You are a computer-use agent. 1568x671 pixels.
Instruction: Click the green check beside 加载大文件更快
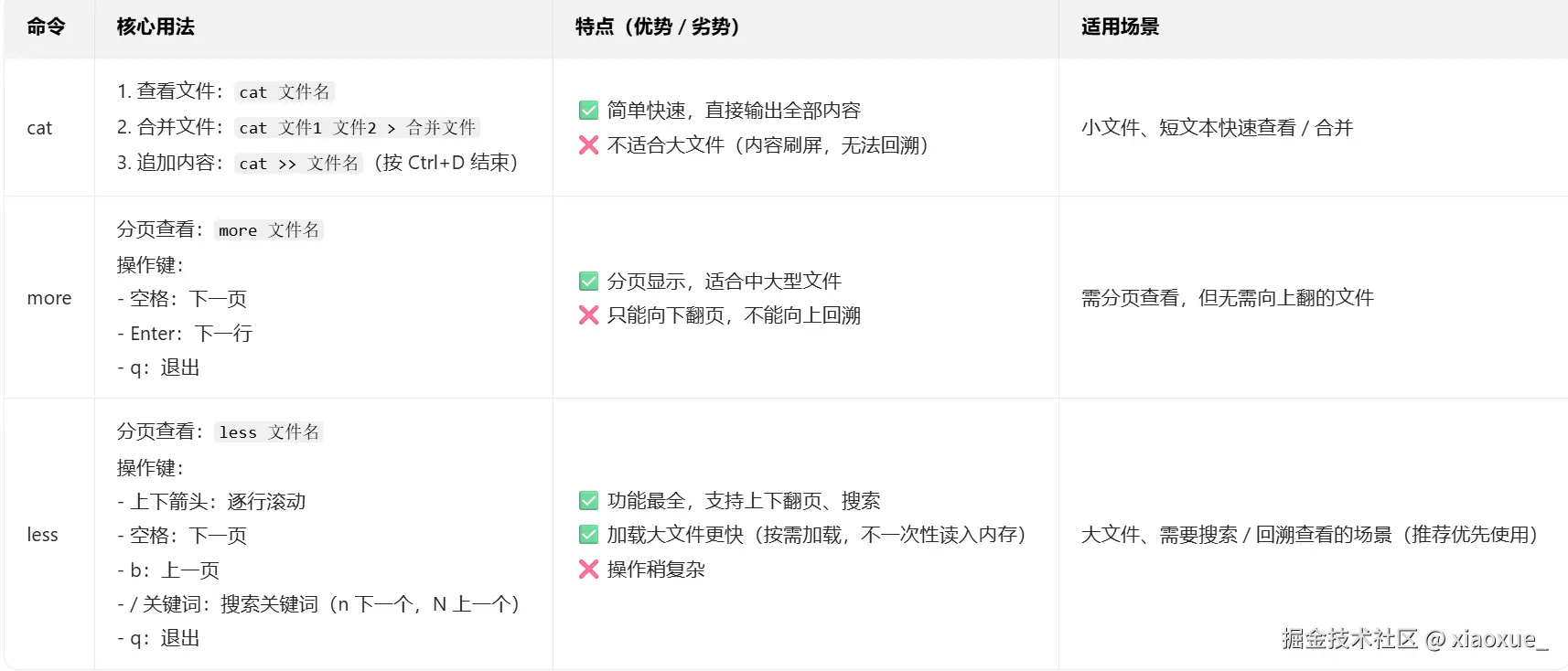point(588,534)
